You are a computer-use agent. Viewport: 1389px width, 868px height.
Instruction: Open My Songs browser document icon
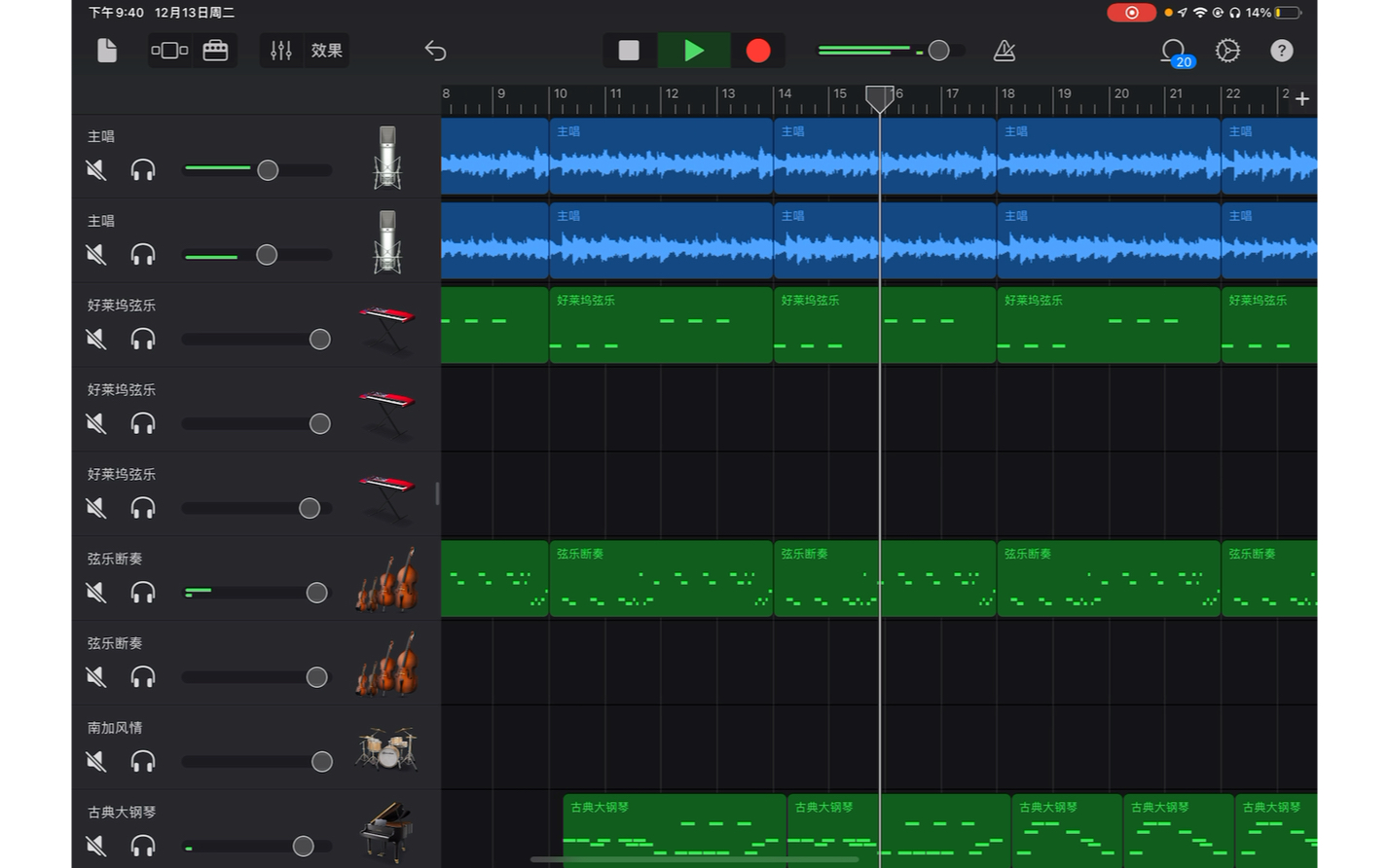107,51
